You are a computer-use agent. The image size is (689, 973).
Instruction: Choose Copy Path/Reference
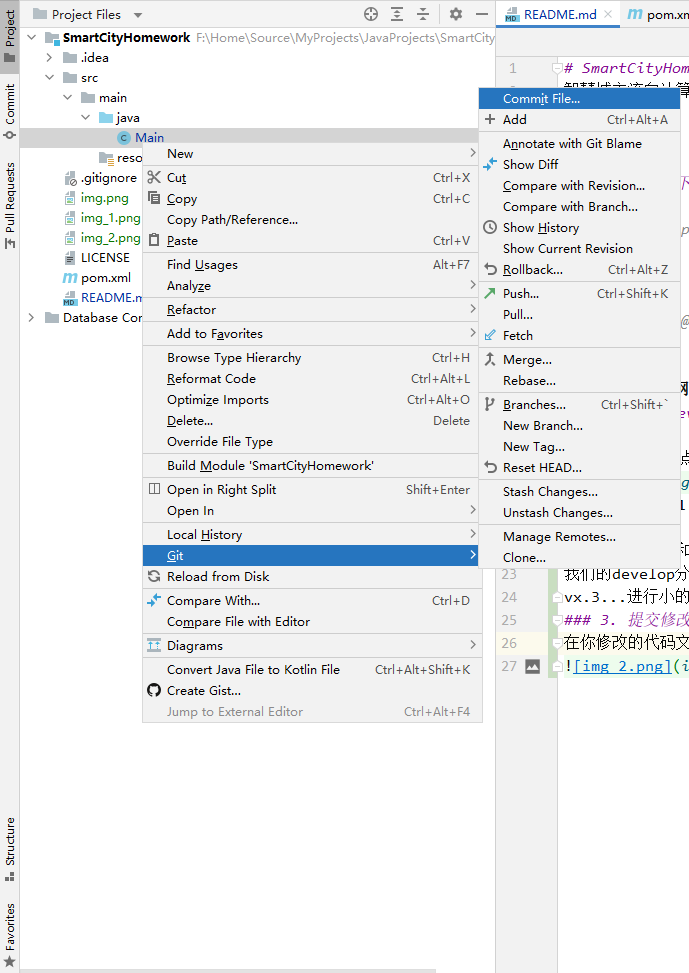(x=312, y=220)
